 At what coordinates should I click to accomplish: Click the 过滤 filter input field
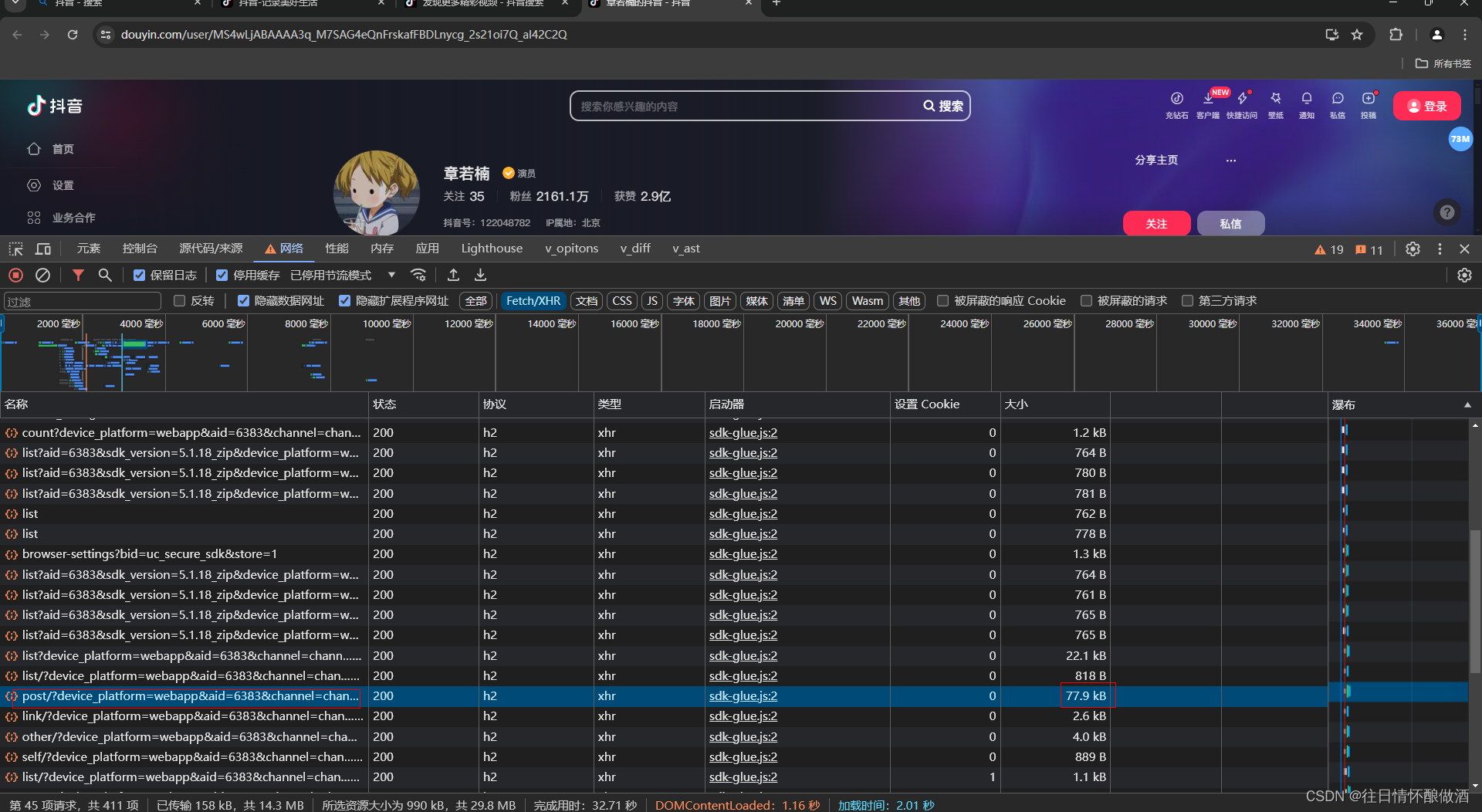pos(82,301)
